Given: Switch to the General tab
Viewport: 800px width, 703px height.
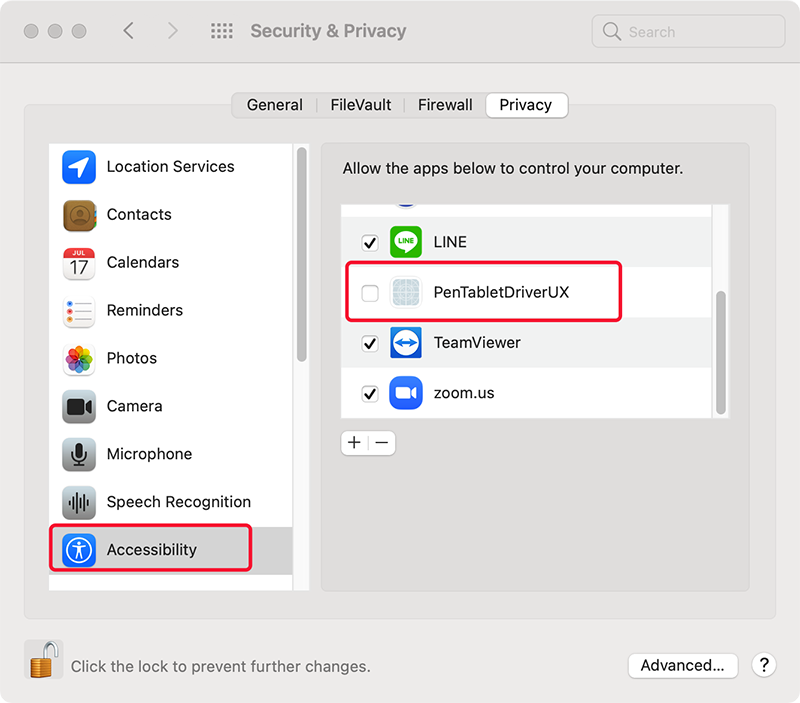Looking at the screenshot, I should coord(274,105).
